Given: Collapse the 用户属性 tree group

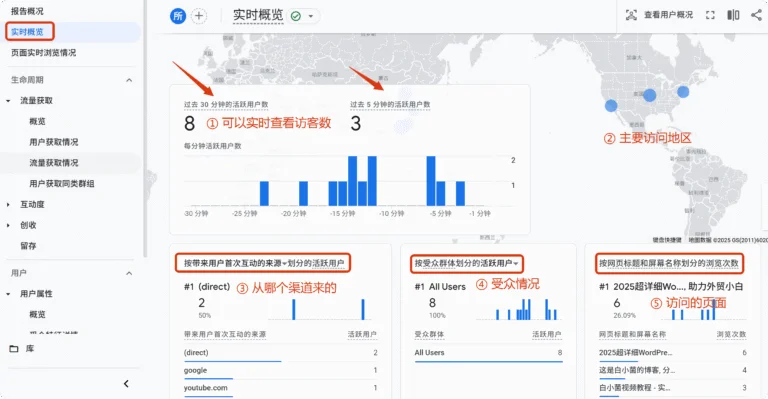Looking at the screenshot, I should [8, 294].
